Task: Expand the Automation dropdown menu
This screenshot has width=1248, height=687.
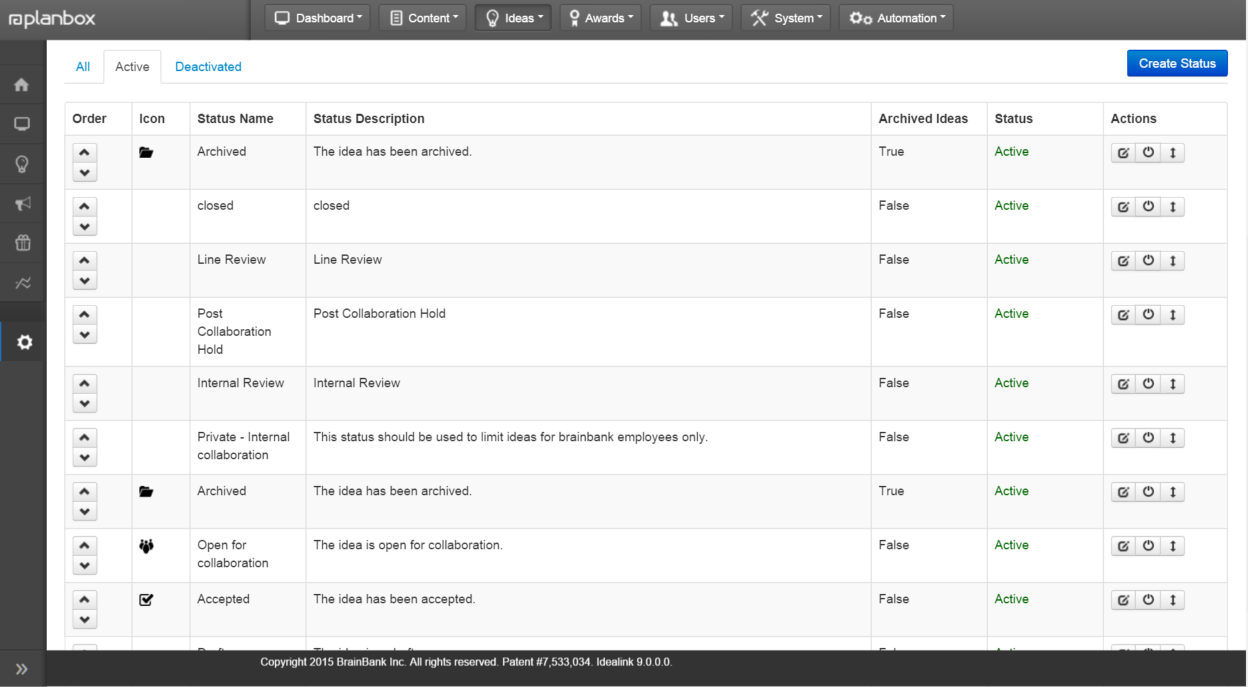Action: 896,17
